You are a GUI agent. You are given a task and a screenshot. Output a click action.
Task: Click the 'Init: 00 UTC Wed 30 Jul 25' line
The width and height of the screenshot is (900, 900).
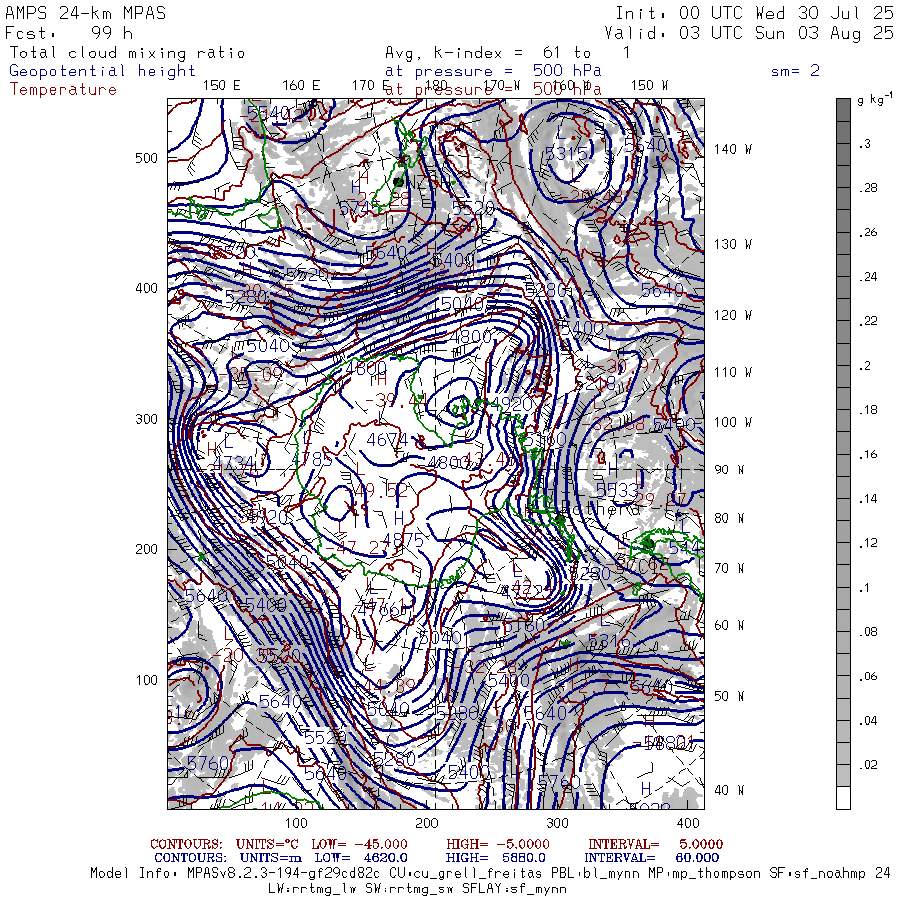point(755,13)
